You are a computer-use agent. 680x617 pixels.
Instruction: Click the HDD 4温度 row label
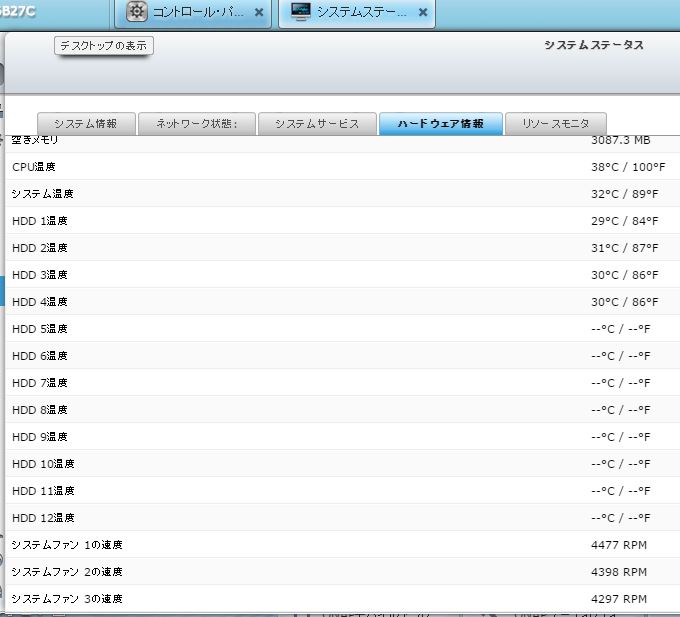tap(40, 302)
